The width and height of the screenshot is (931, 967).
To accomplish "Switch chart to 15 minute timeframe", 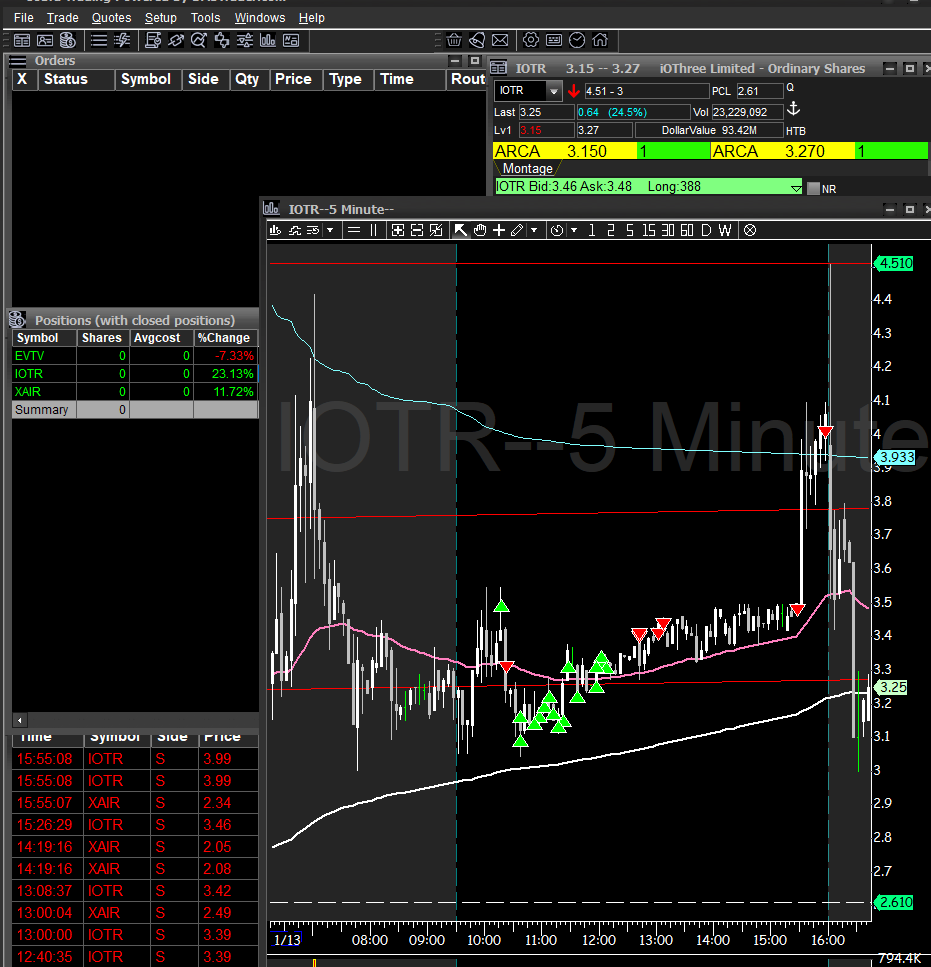I will (649, 231).
